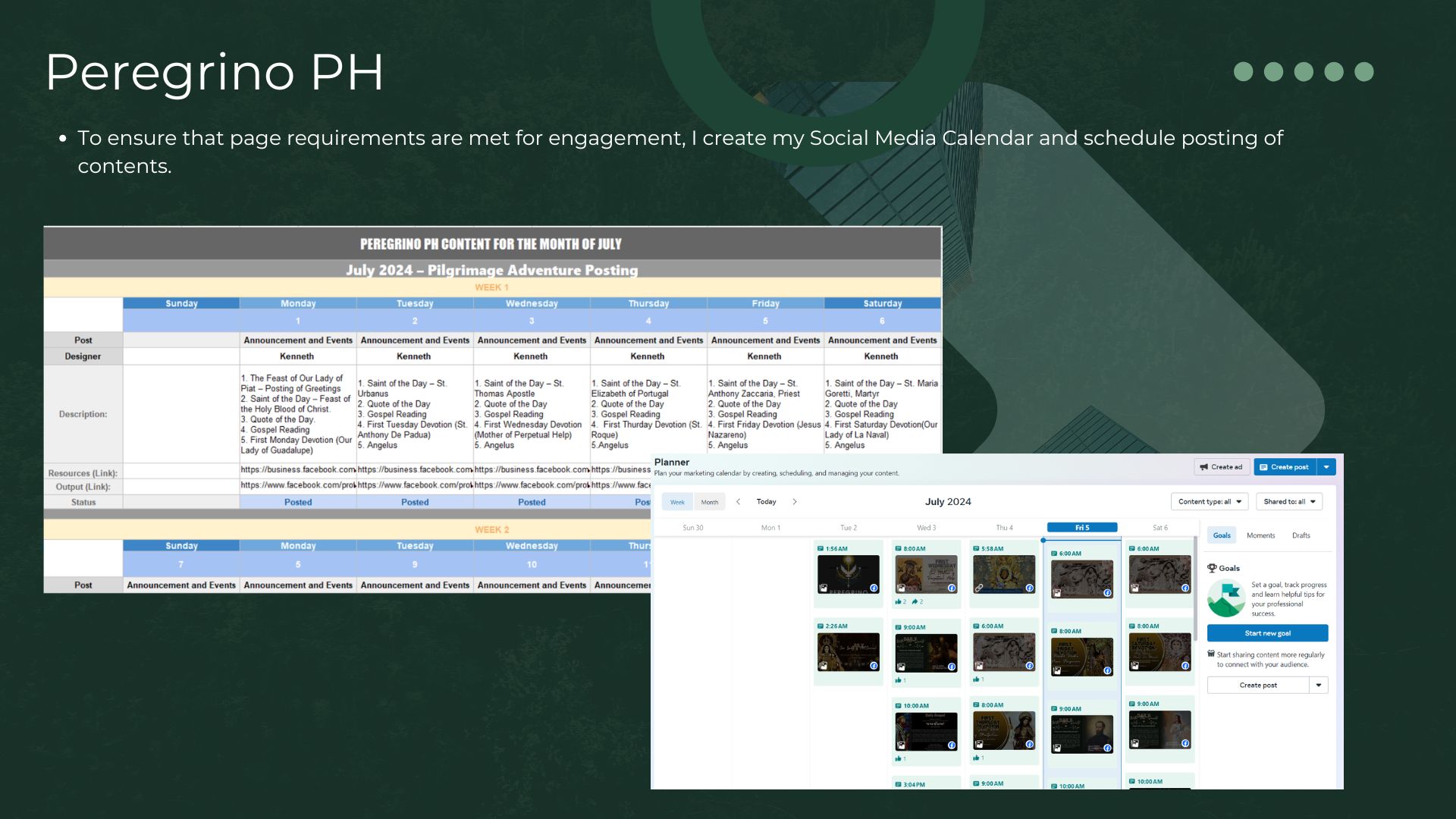Click the Facebook badge on the Fri 6:00 AM post
The height and width of the screenshot is (819, 1456).
point(1107,593)
